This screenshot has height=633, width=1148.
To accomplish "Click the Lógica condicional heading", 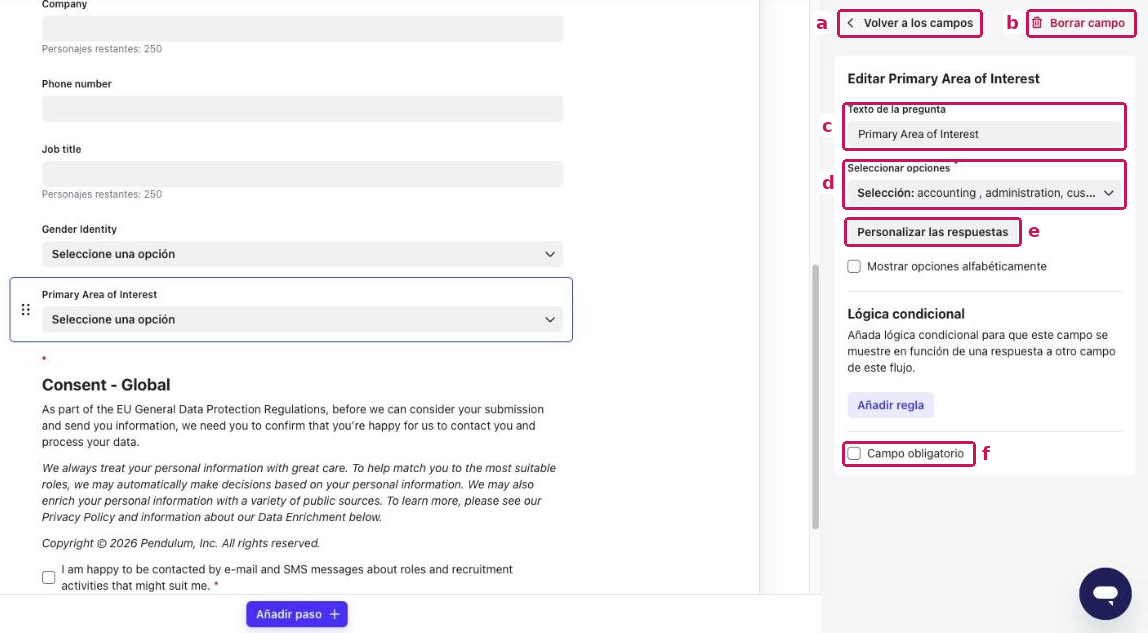I will pyautogui.click(x=906, y=314).
